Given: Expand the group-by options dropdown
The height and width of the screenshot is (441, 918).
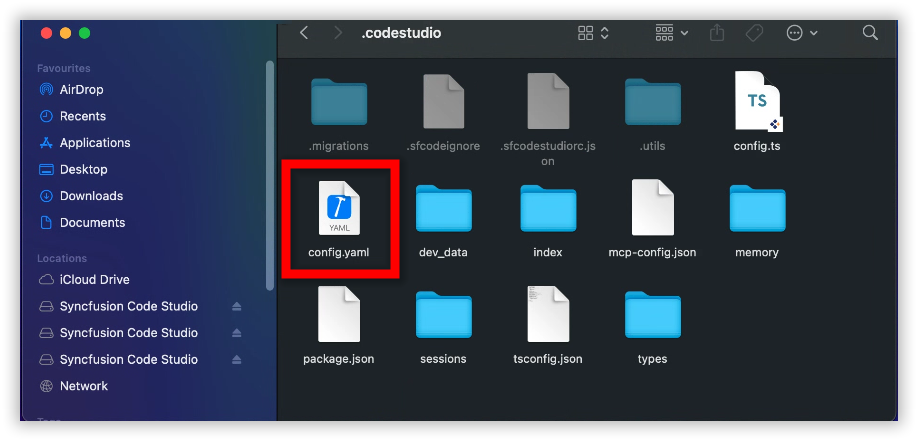Looking at the screenshot, I should coord(671,33).
